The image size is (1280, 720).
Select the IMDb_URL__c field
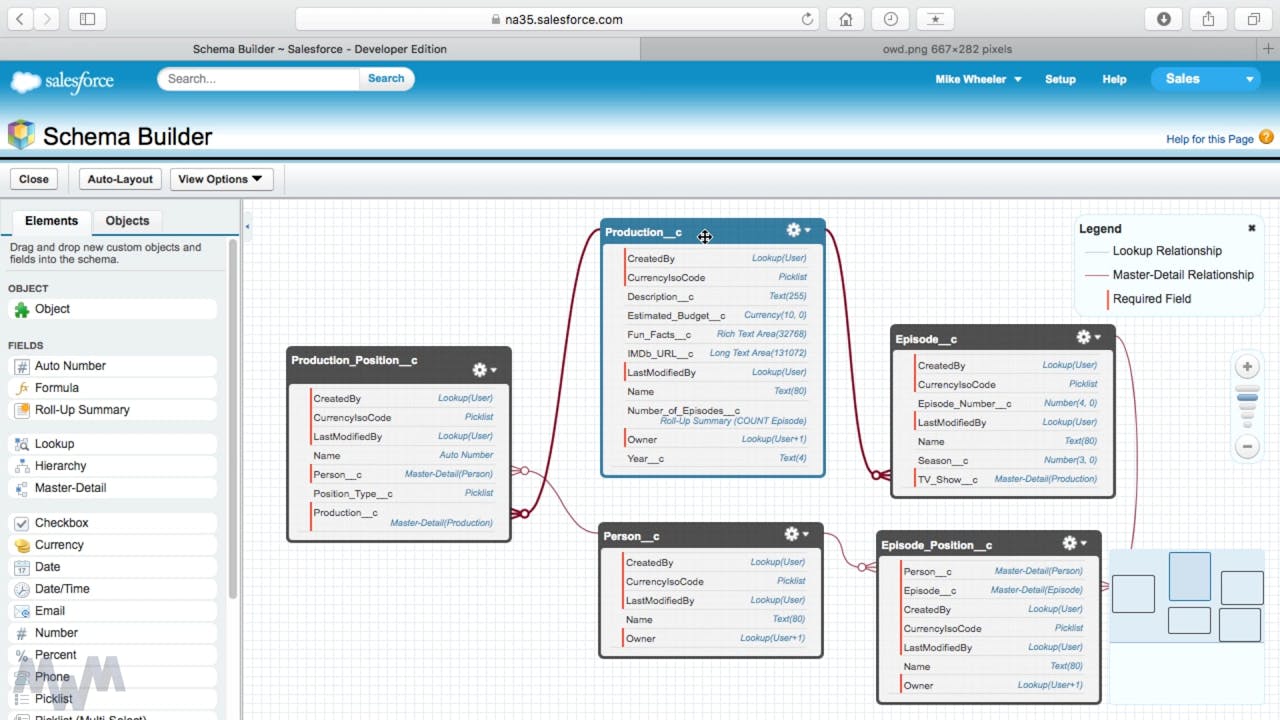716,353
